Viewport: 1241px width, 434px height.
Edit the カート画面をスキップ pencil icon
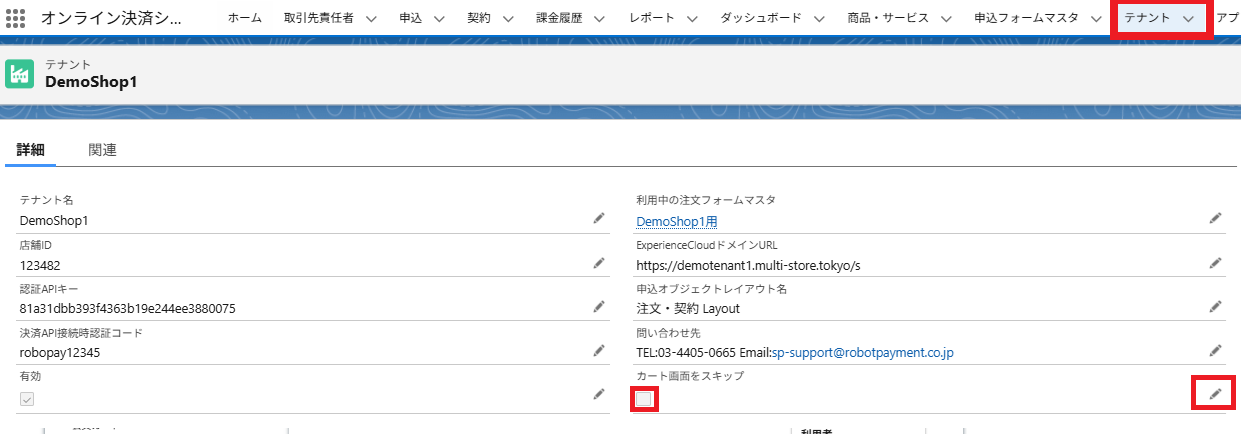[x=1215, y=394]
